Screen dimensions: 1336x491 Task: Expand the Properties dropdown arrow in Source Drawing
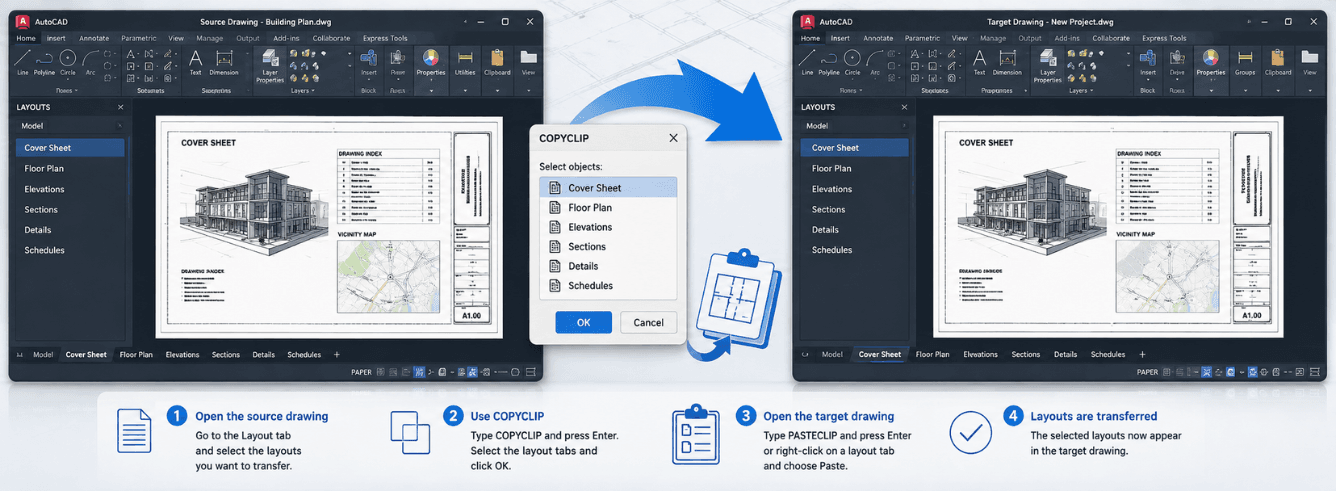click(x=431, y=90)
